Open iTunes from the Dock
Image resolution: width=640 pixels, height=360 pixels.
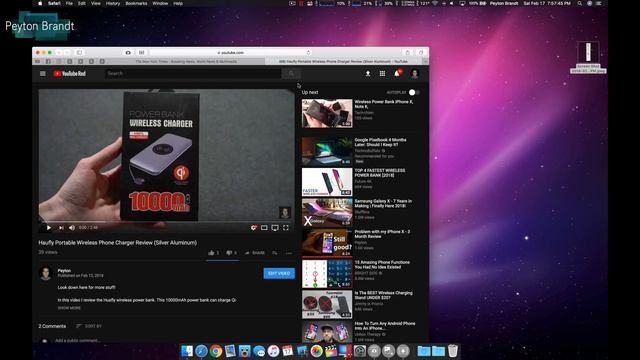pos(273,351)
